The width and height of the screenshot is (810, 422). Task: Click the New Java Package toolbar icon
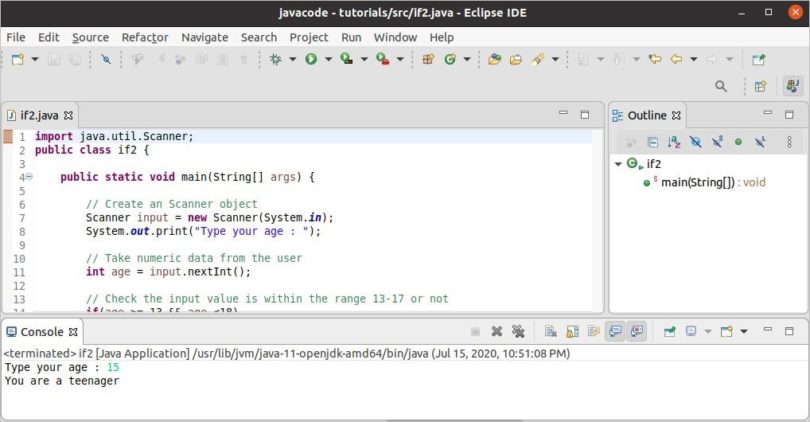(x=428, y=60)
